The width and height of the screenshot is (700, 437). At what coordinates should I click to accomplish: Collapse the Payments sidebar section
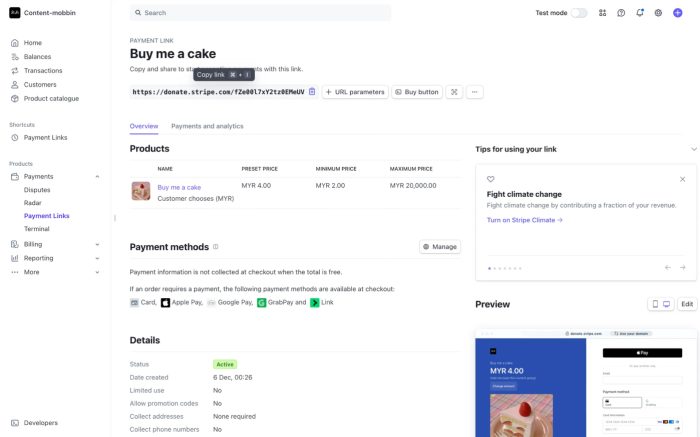[97, 176]
